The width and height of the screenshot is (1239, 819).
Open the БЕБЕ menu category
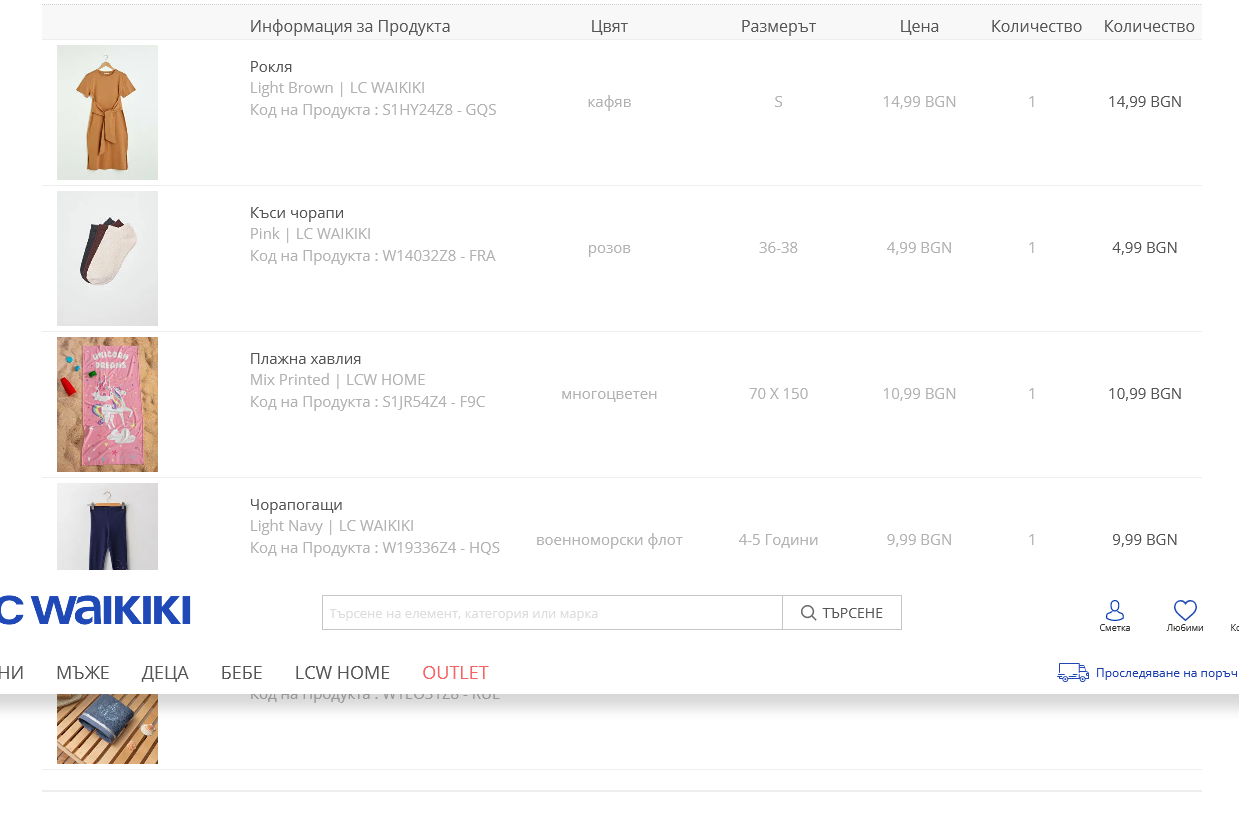tap(242, 673)
